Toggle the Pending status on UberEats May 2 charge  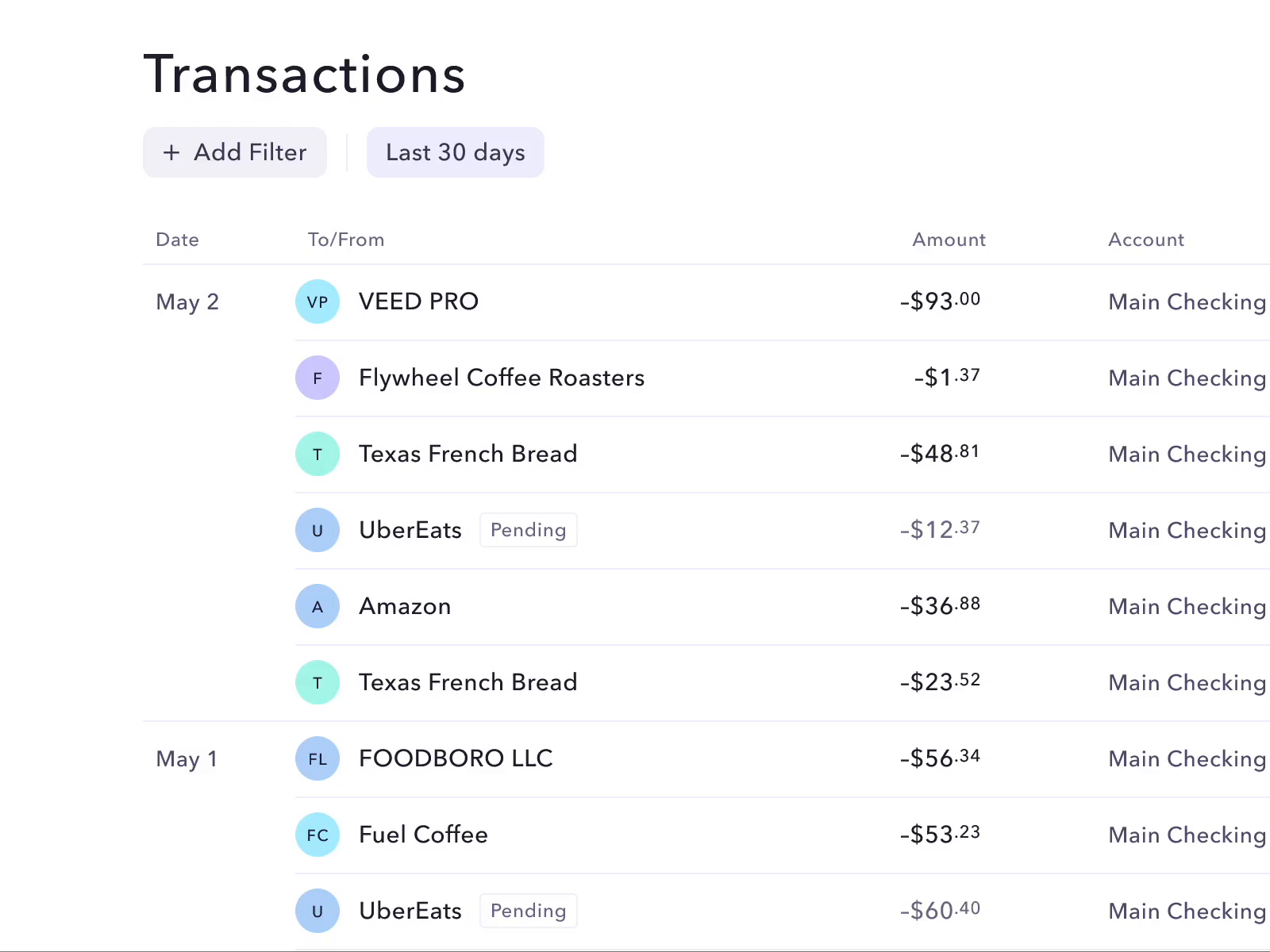pyautogui.click(x=528, y=530)
